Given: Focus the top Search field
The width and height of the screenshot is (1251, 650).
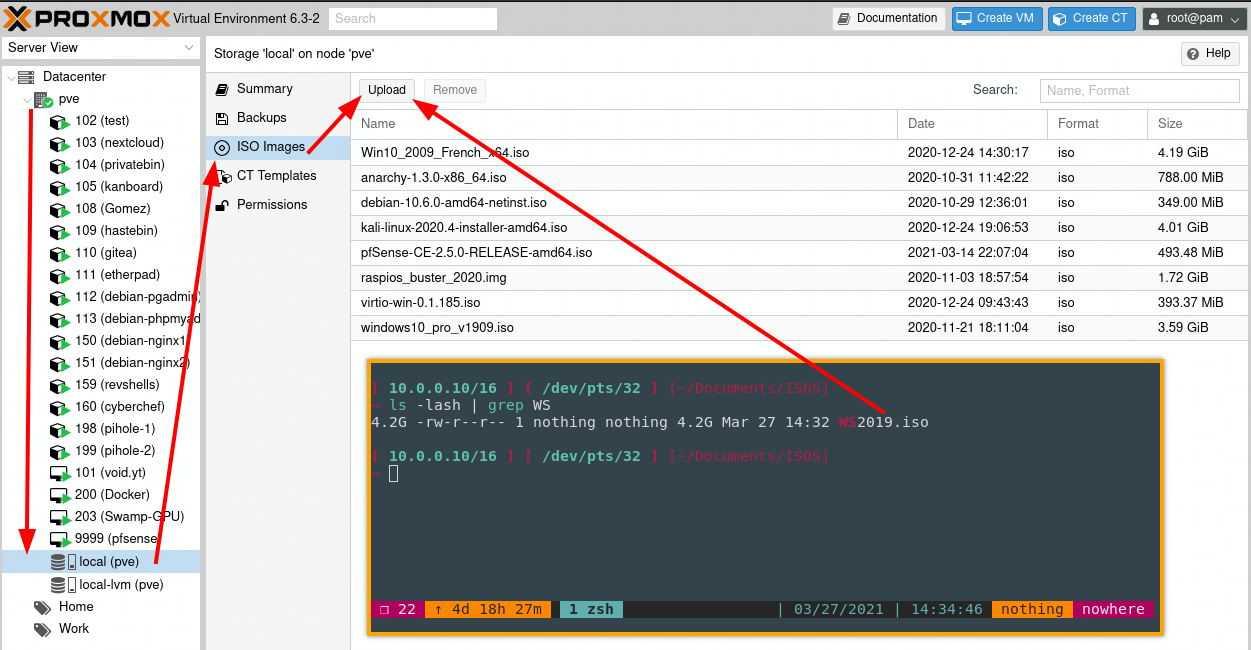Looking at the screenshot, I should click(413, 18).
